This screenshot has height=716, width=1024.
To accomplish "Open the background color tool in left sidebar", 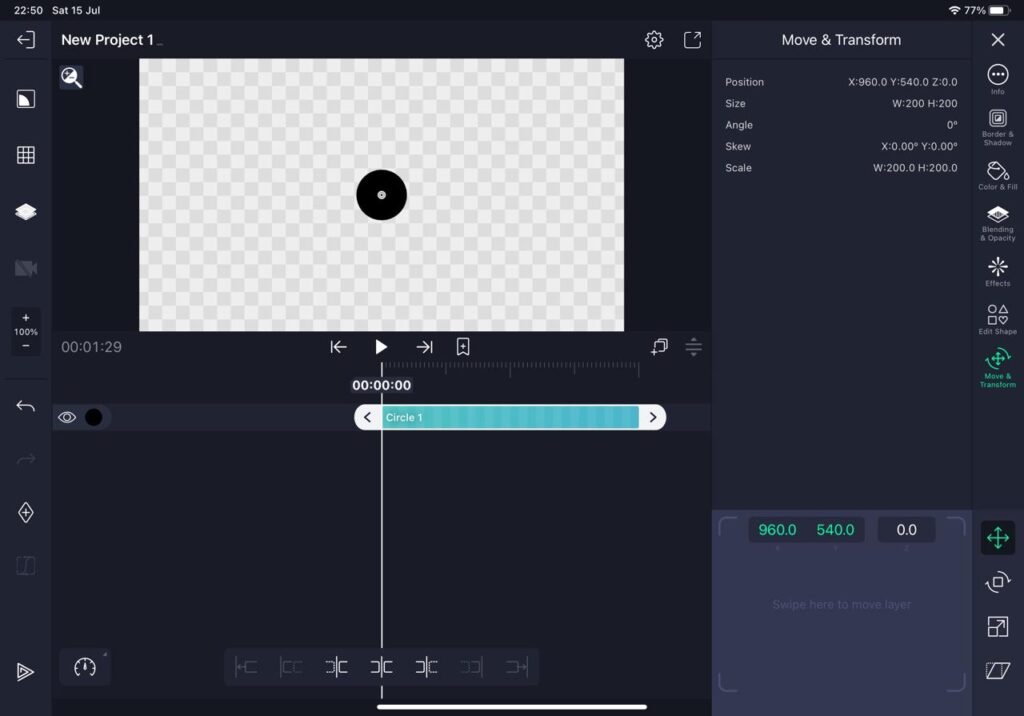I will click(x=25, y=99).
